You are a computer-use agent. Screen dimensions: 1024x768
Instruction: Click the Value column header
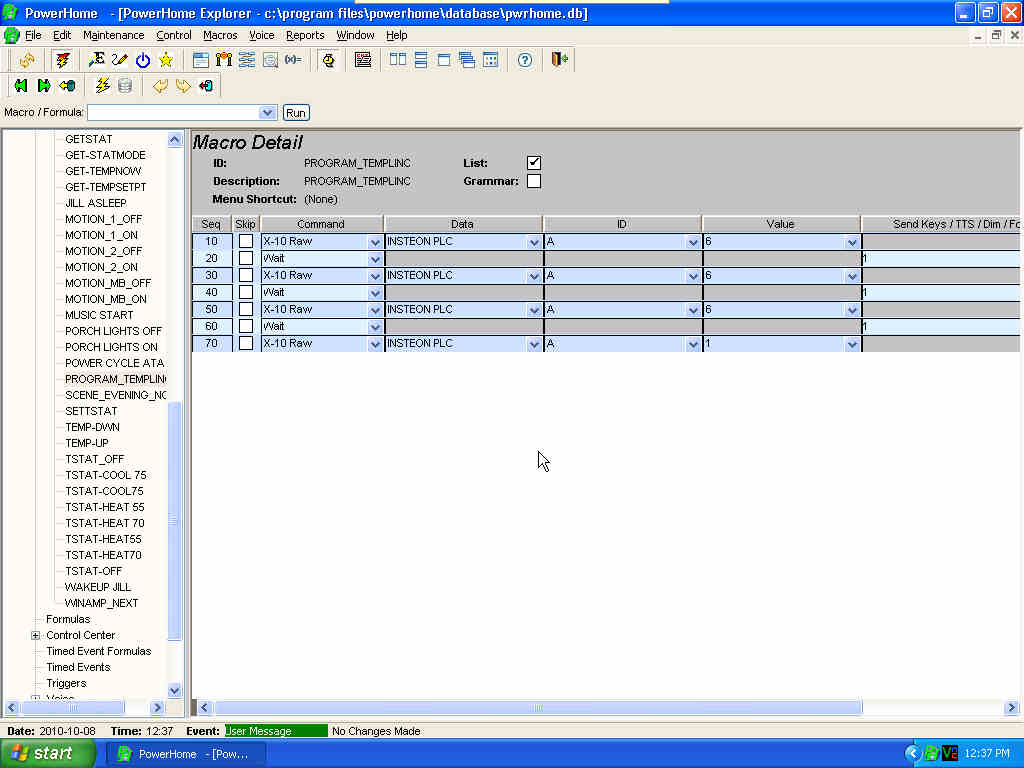click(x=780, y=224)
